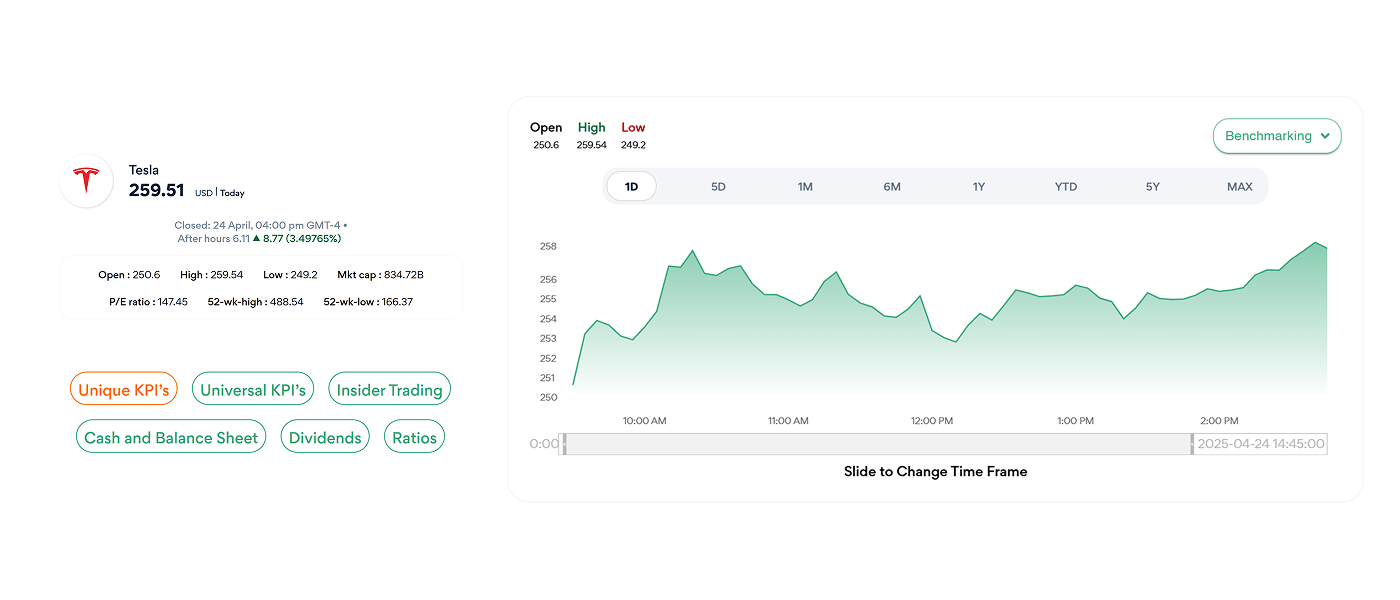1400x600 pixels.
Task: Open the Ratios section
Action: tap(414, 438)
